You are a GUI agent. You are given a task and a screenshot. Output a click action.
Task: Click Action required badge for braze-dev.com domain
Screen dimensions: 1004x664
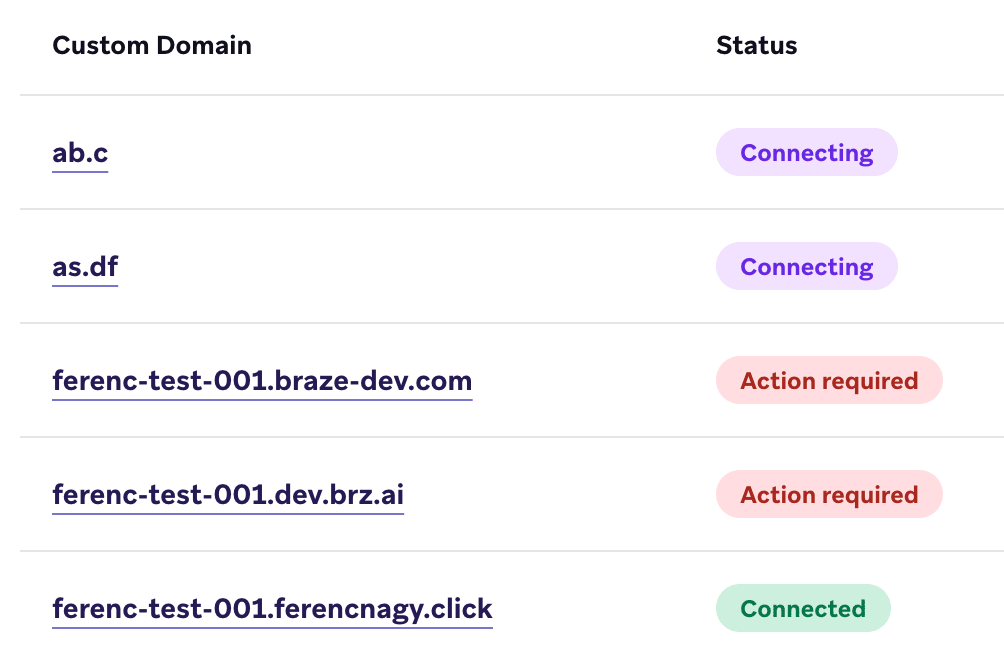click(829, 381)
